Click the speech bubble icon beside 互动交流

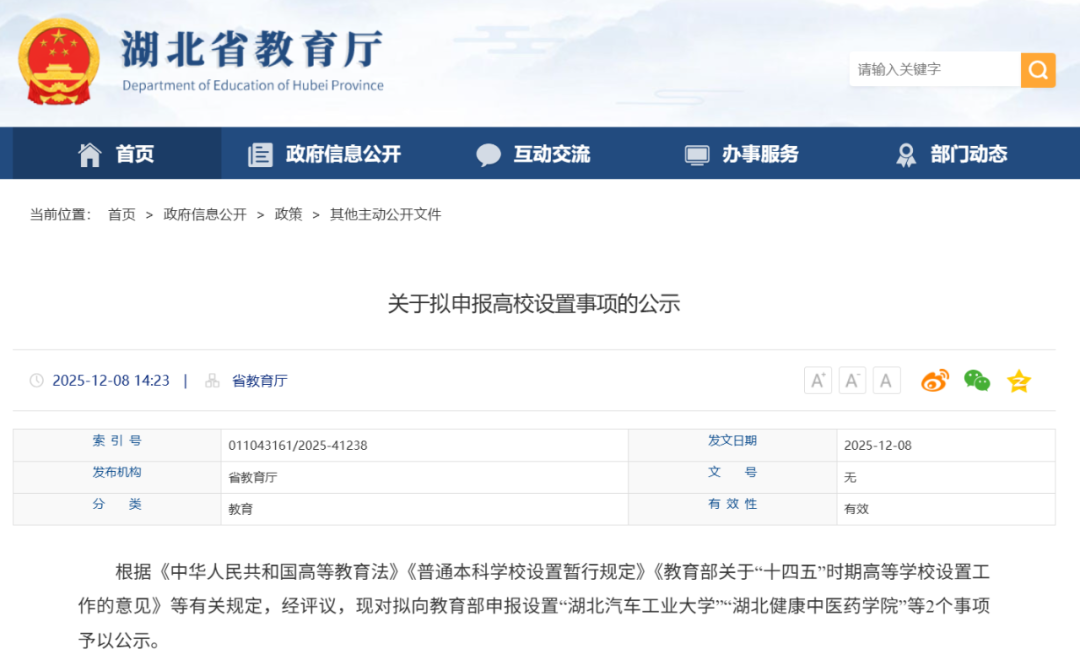pyautogui.click(x=488, y=154)
